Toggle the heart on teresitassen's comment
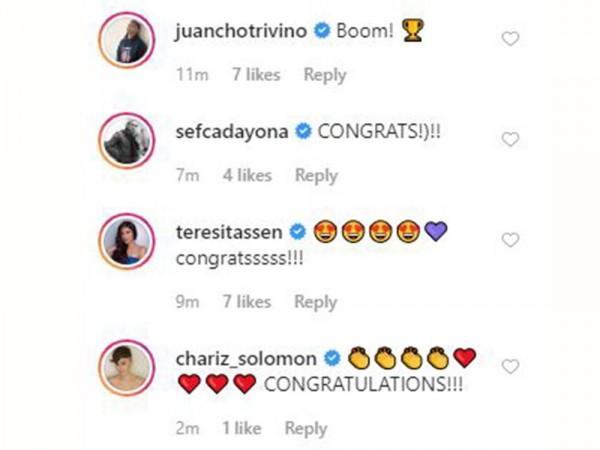The width and height of the screenshot is (600, 450). (510, 240)
